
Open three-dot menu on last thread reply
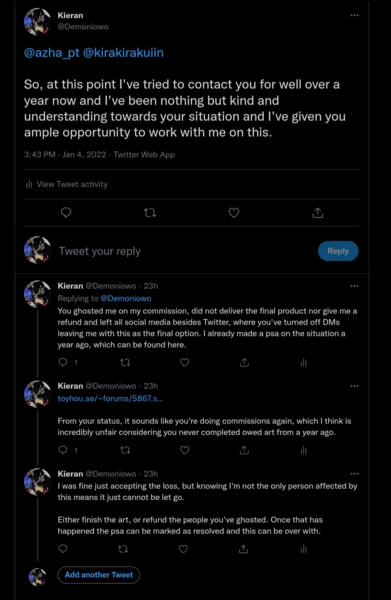click(355, 474)
